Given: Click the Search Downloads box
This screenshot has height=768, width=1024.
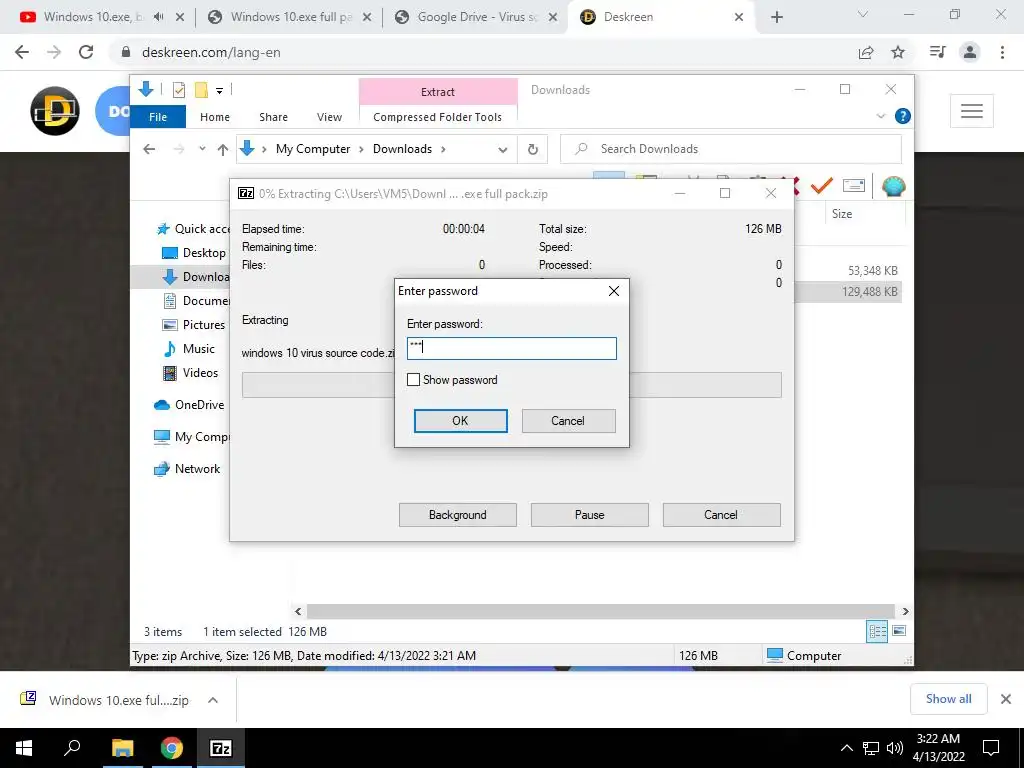Looking at the screenshot, I should (731, 149).
